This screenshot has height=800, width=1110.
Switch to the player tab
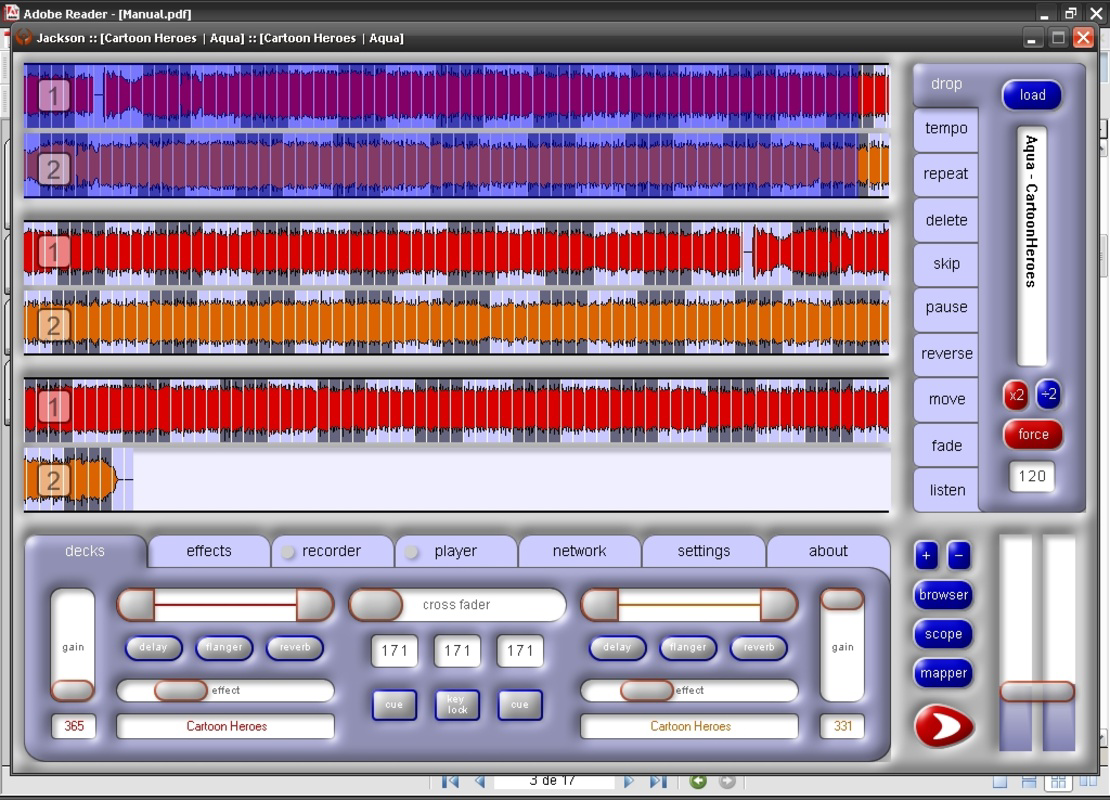pyautogui.click(x=456, y=551)
